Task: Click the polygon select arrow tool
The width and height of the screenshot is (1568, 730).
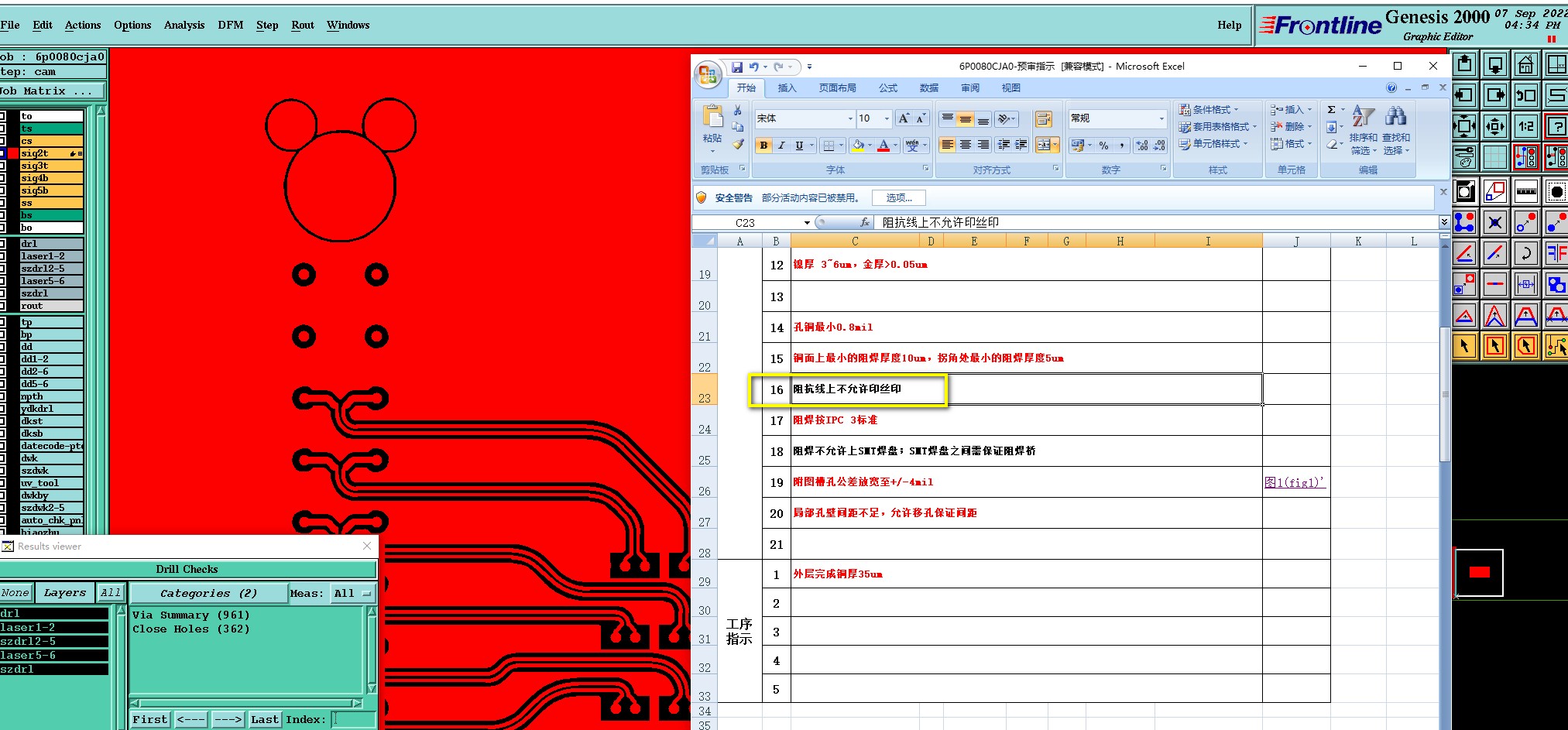Action: point(1525,346)
